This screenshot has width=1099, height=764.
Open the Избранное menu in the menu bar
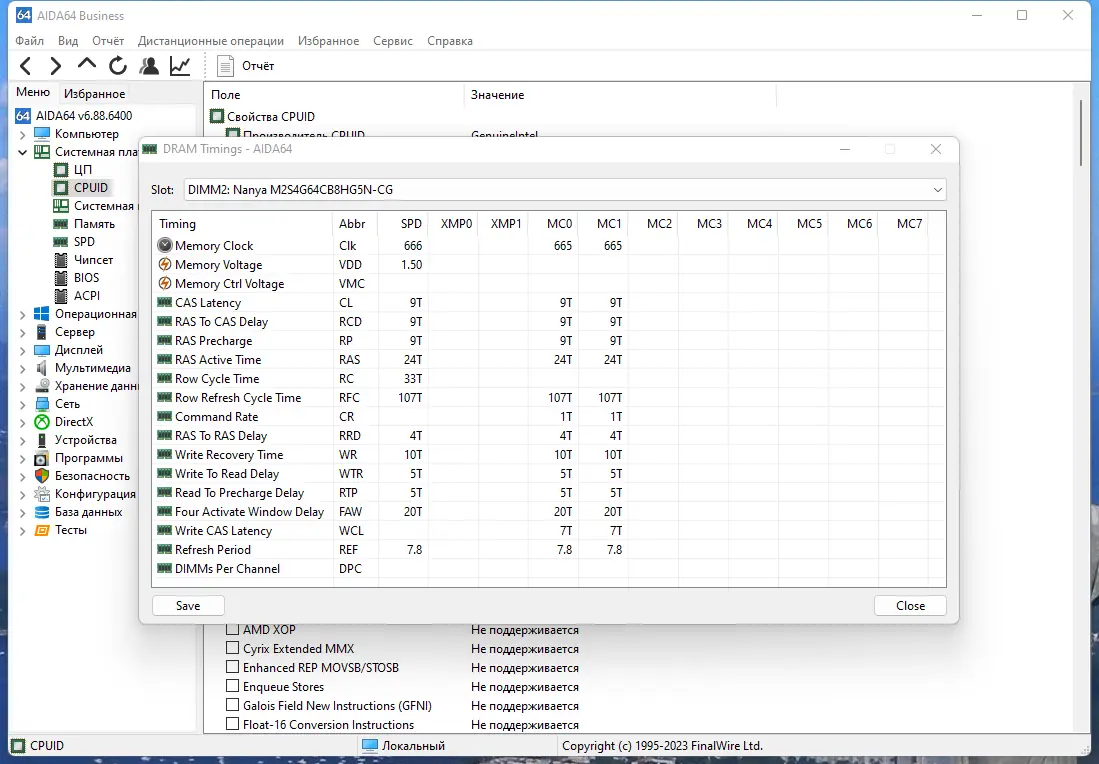pos(329,41)
